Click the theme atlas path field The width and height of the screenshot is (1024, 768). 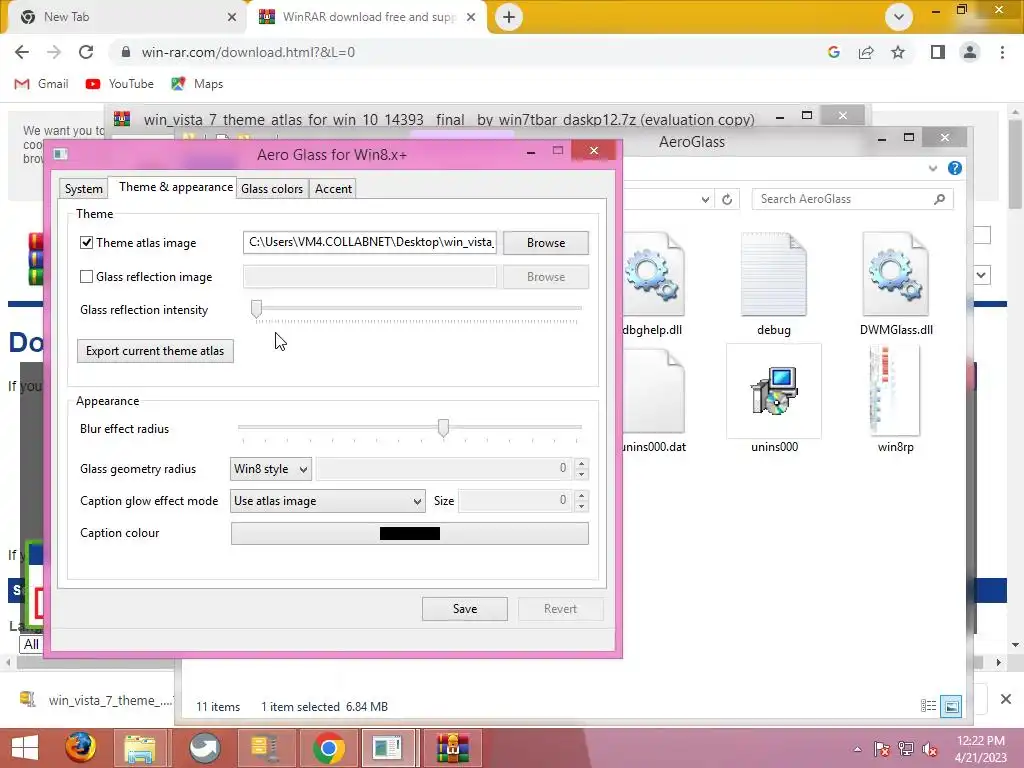tap(370, 242)
